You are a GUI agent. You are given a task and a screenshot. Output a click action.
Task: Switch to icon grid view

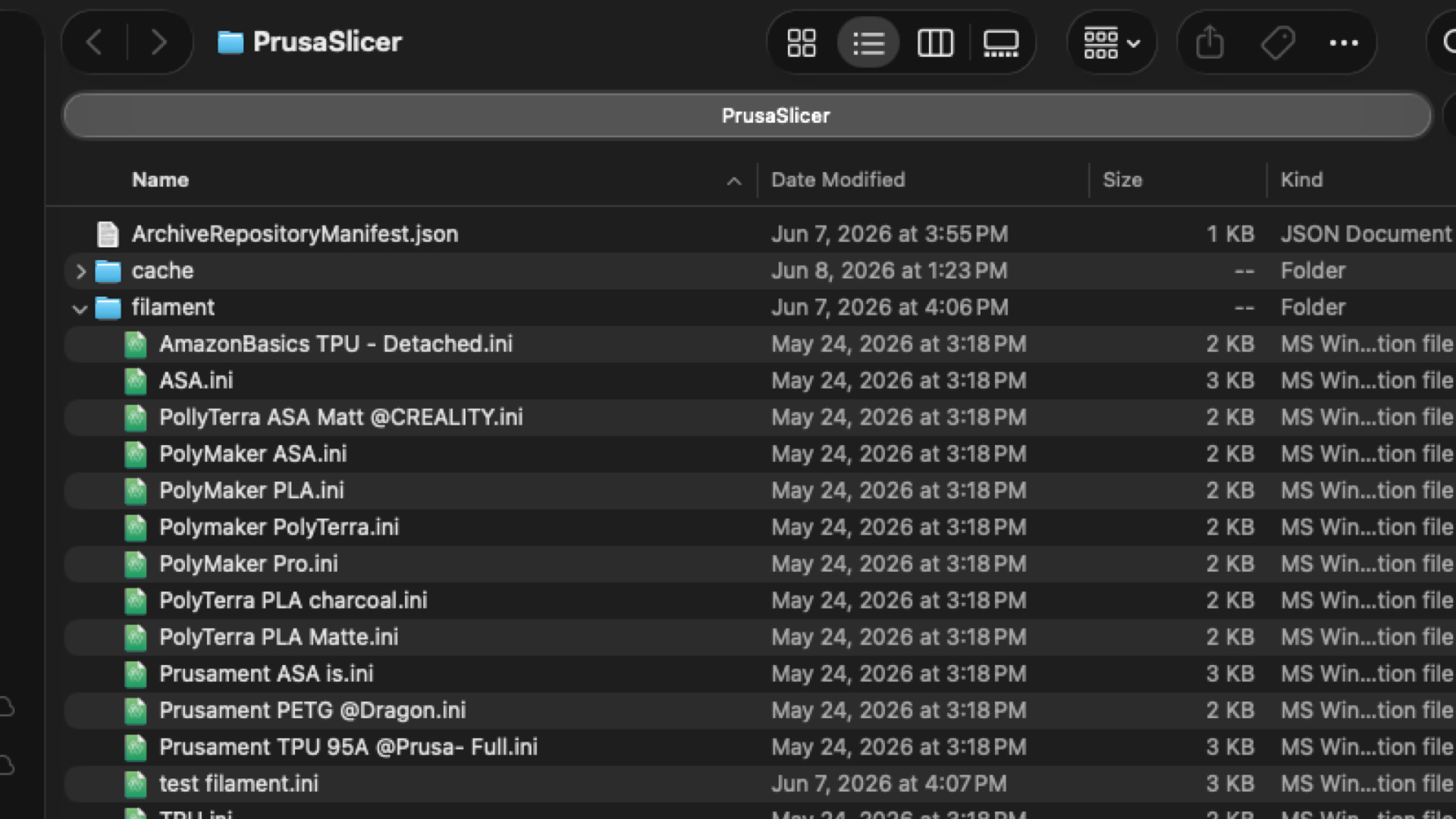[802, 42]
